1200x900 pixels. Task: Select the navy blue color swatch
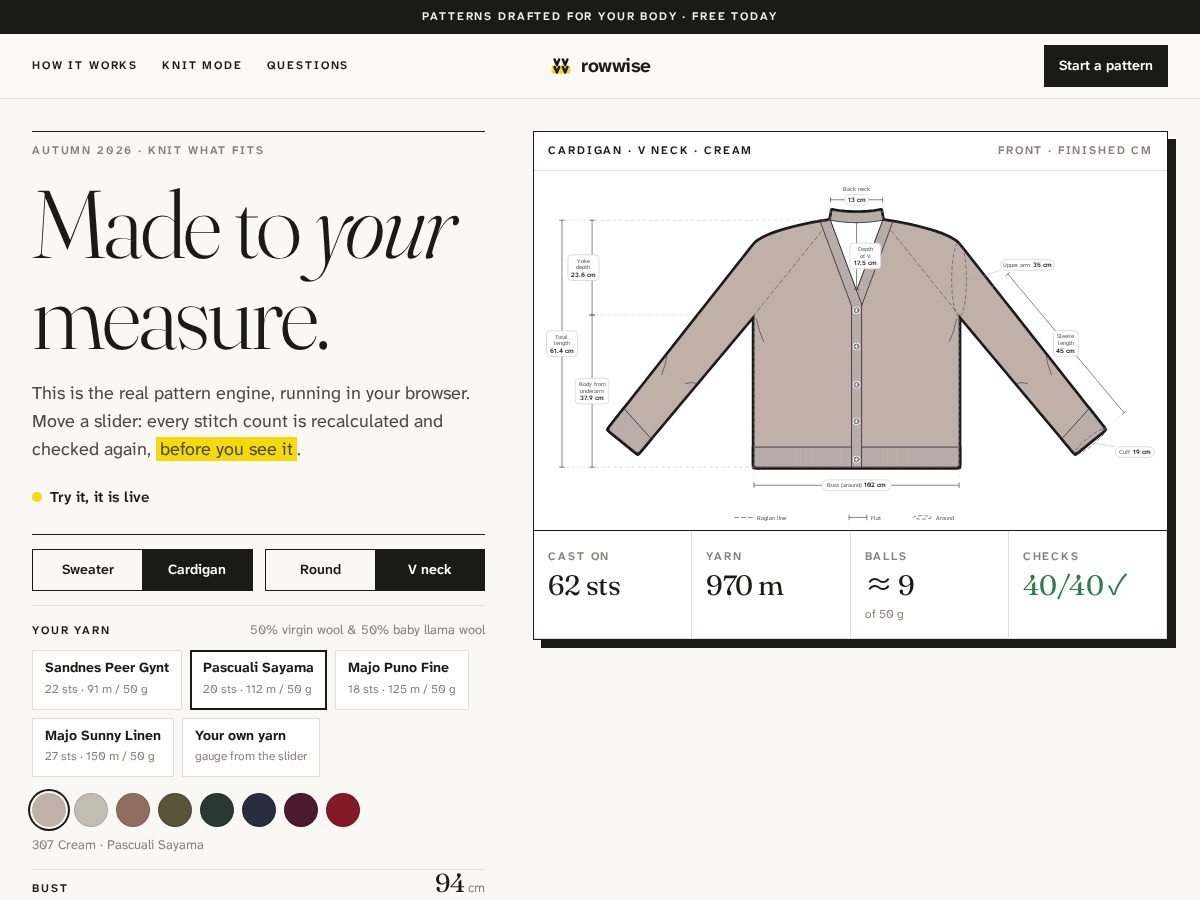[259, 810]
